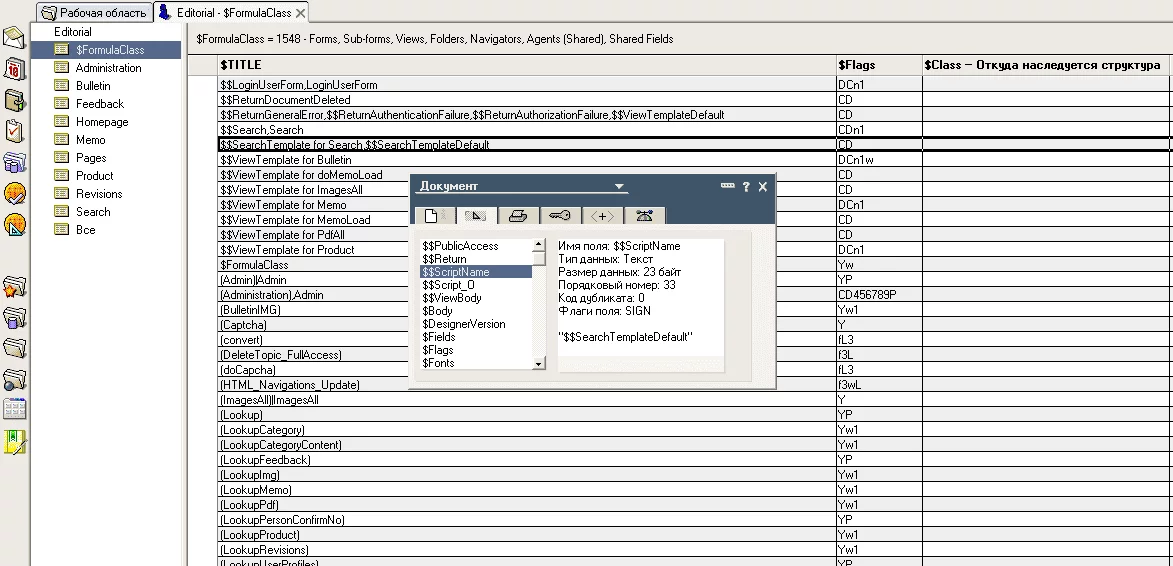Click the printer tab in Document properties
The width and height of the screenshot is (1173, 566).
click(x=516, y=215)
